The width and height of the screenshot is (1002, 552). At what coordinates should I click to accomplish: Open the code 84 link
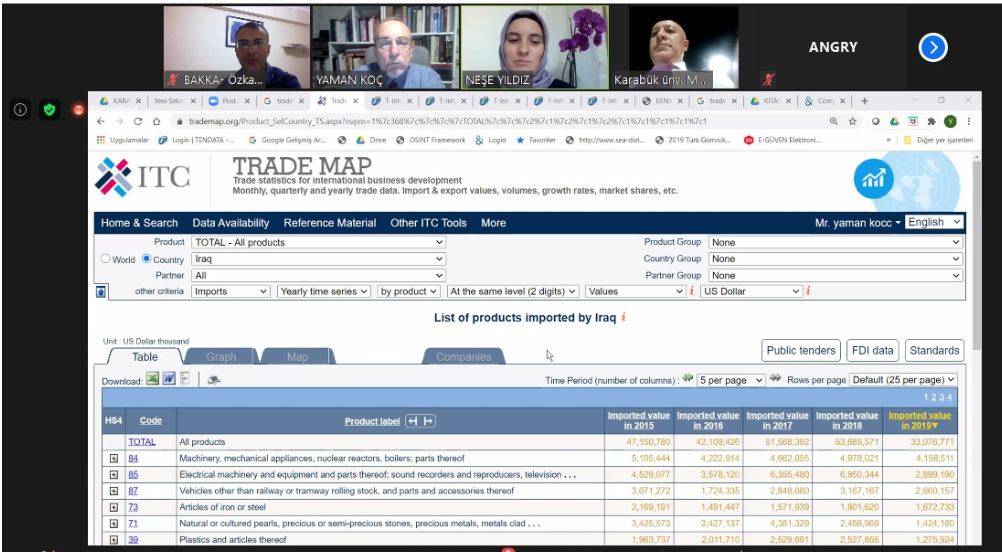point(133,458)
